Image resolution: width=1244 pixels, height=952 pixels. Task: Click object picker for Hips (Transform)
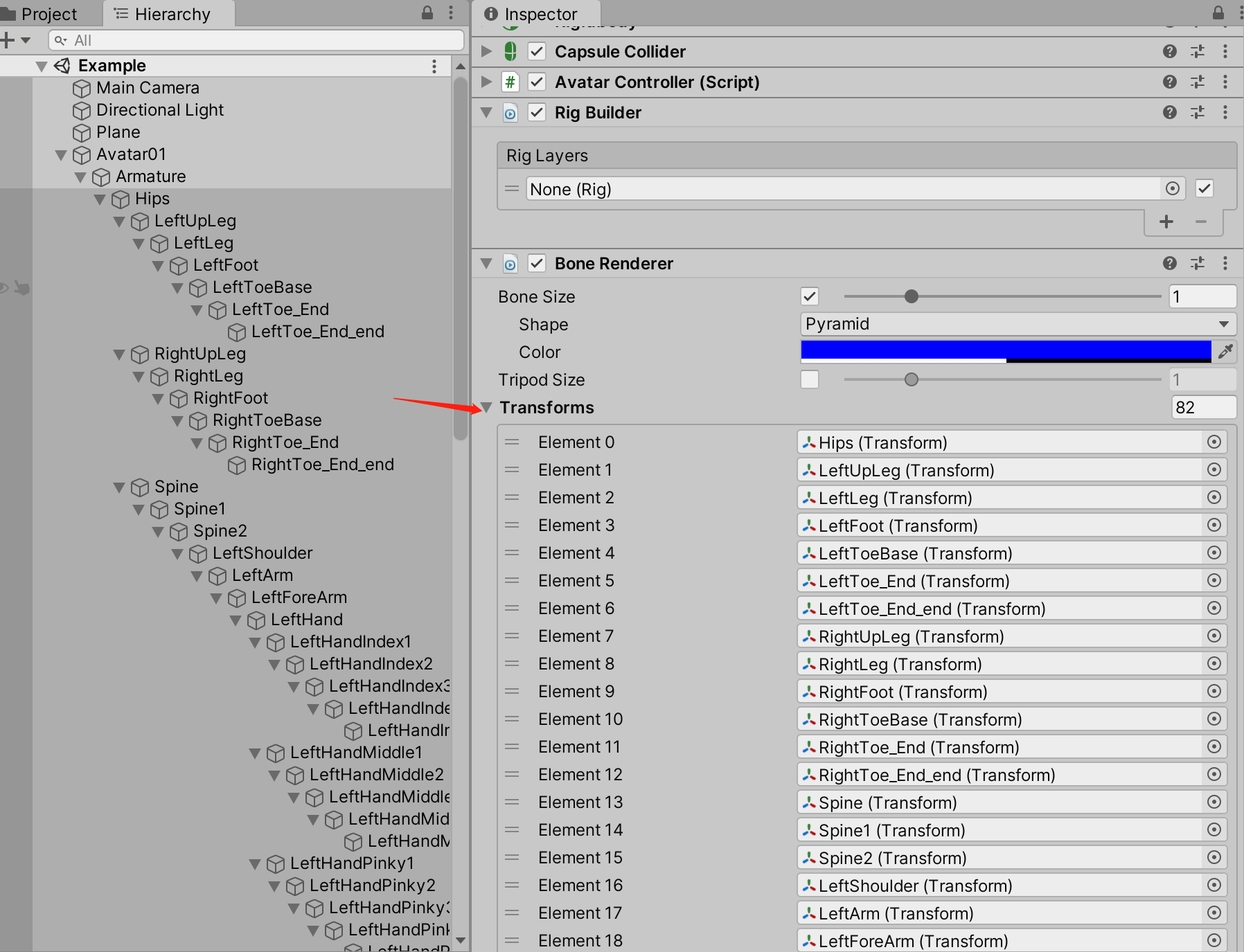click(1214, 442)
